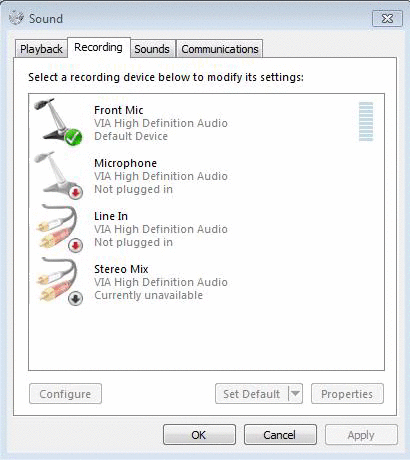Click the OK button
This screenshot has width=410, height=460.
(x=199, y=435)
